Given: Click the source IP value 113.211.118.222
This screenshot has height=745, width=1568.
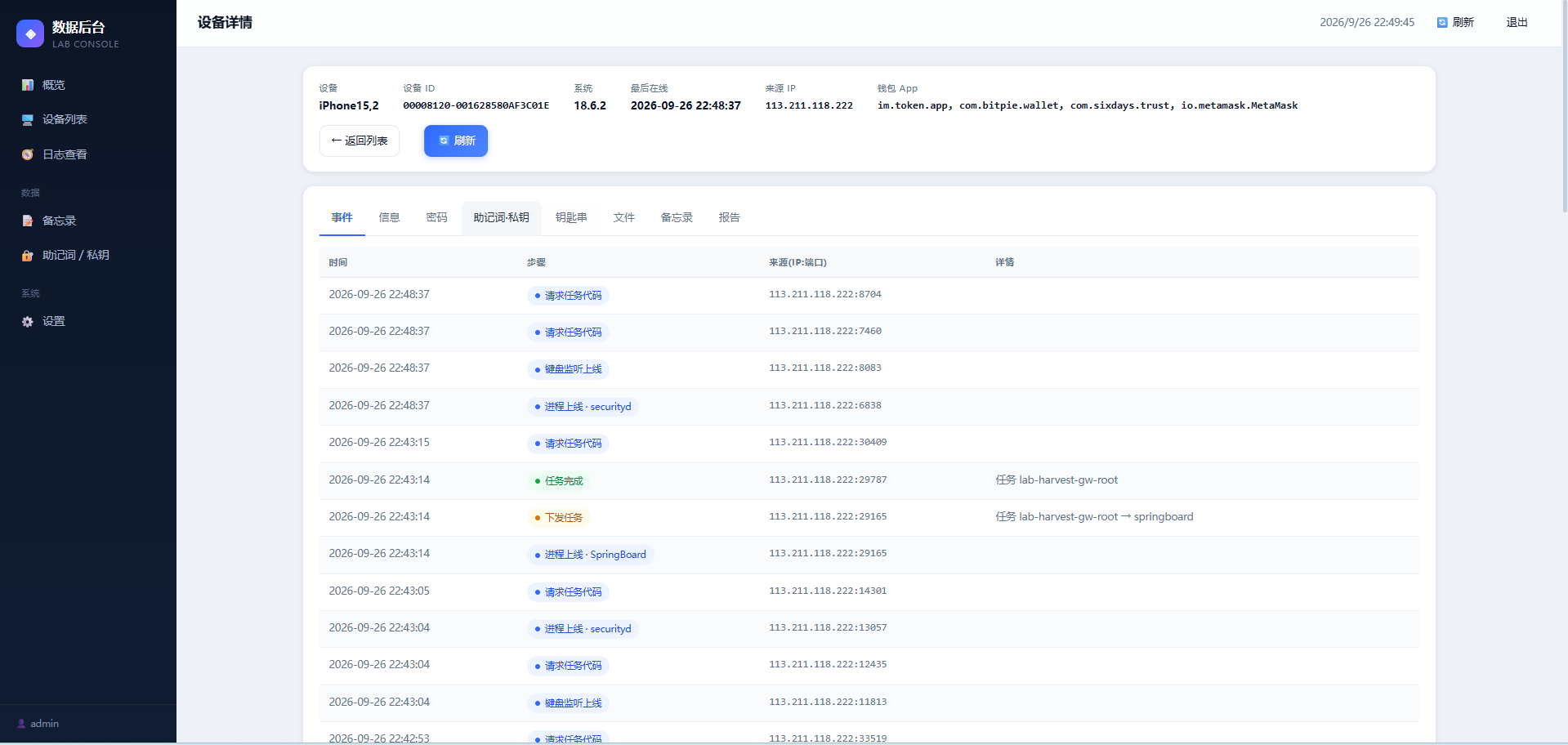Looking at the screenshot, I should pos(809,105).
